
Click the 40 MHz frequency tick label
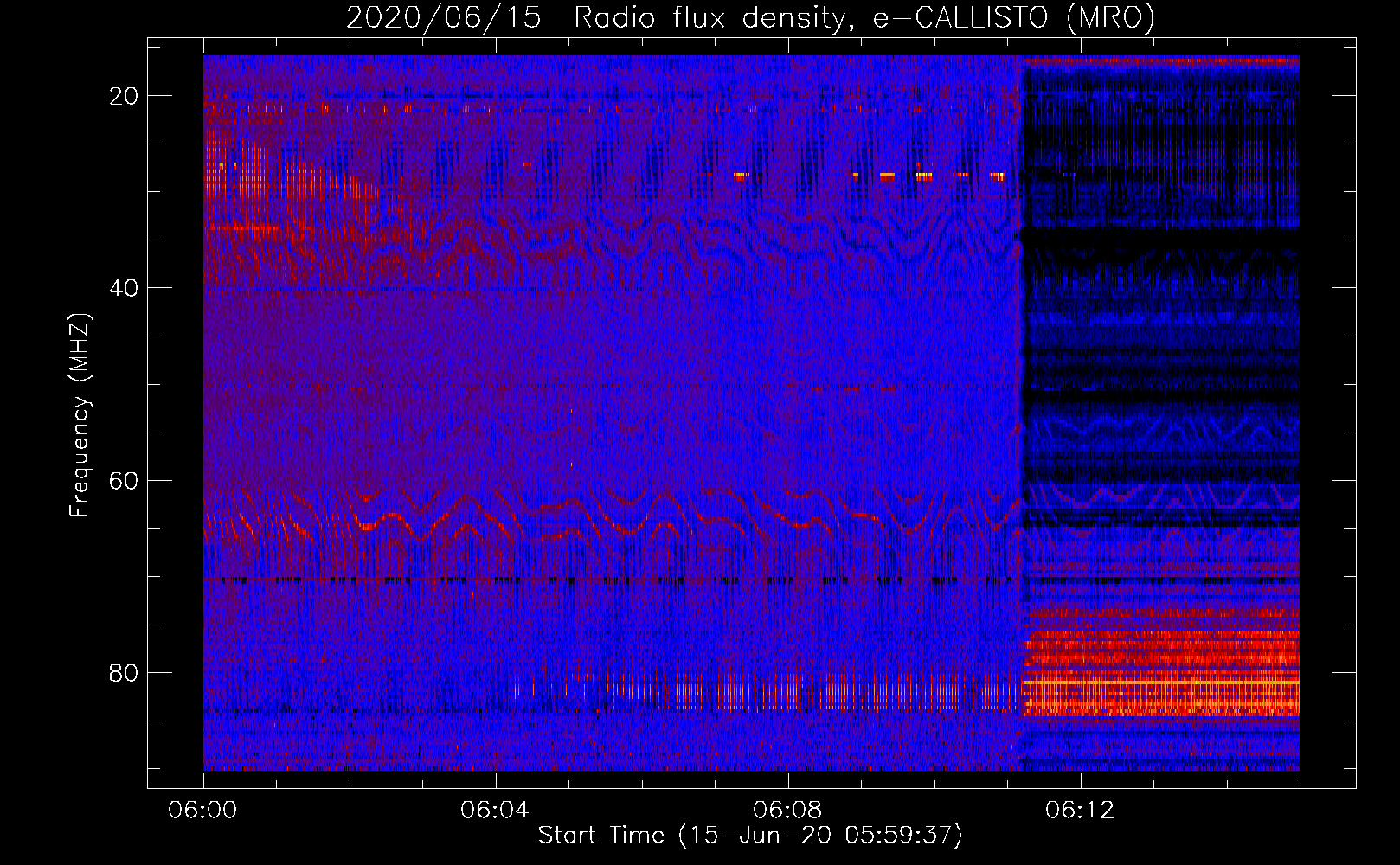pyautogui.click(x=124, y=288)
